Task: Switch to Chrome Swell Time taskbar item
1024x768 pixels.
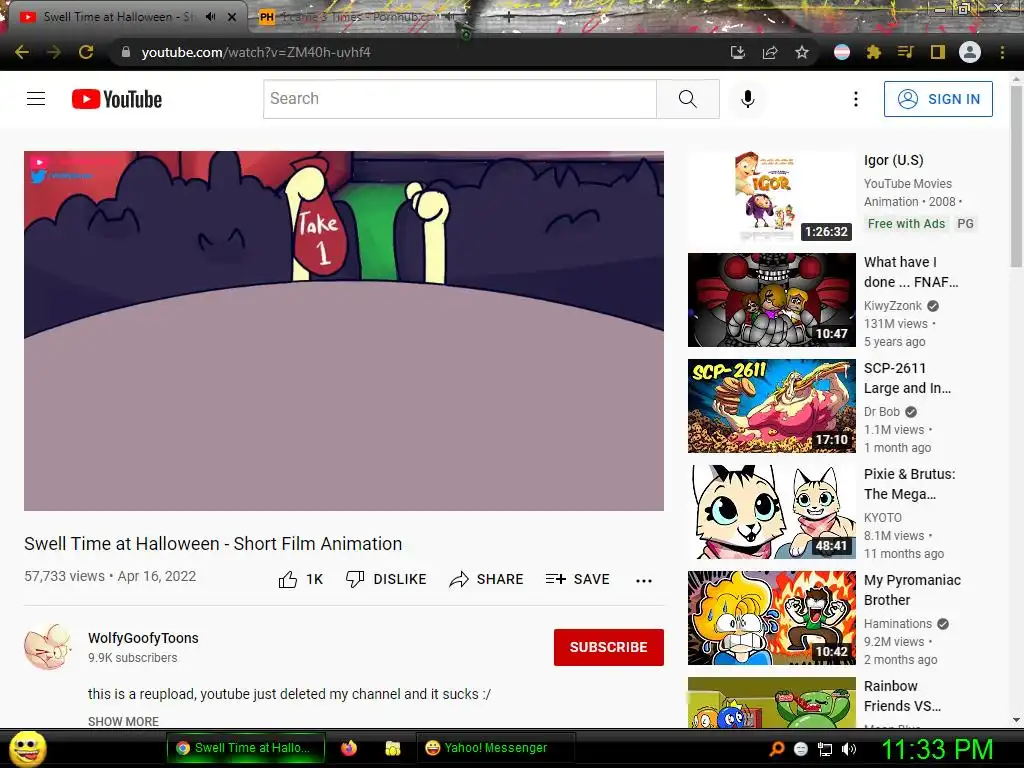Action: pyautogui.click(x=246, y=748)
